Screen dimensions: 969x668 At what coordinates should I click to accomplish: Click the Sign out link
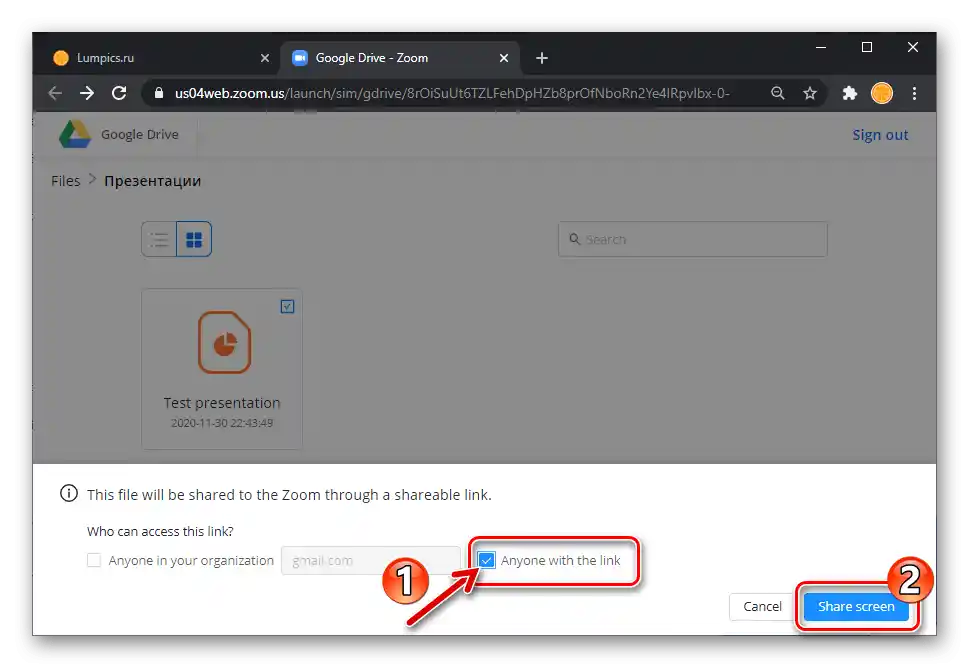880,135
